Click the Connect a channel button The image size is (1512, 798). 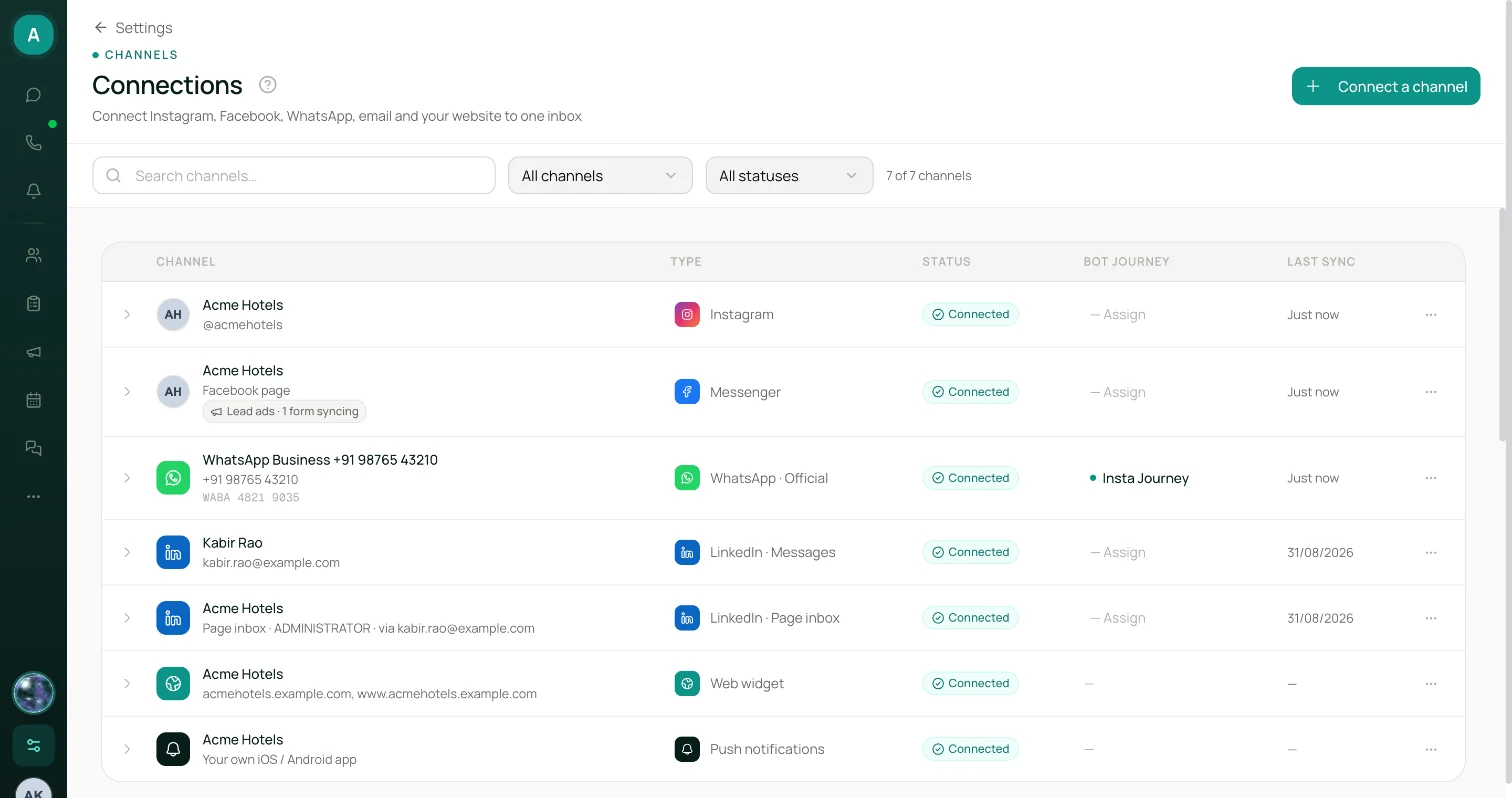pyautogui.click(x=1385, y=86)
